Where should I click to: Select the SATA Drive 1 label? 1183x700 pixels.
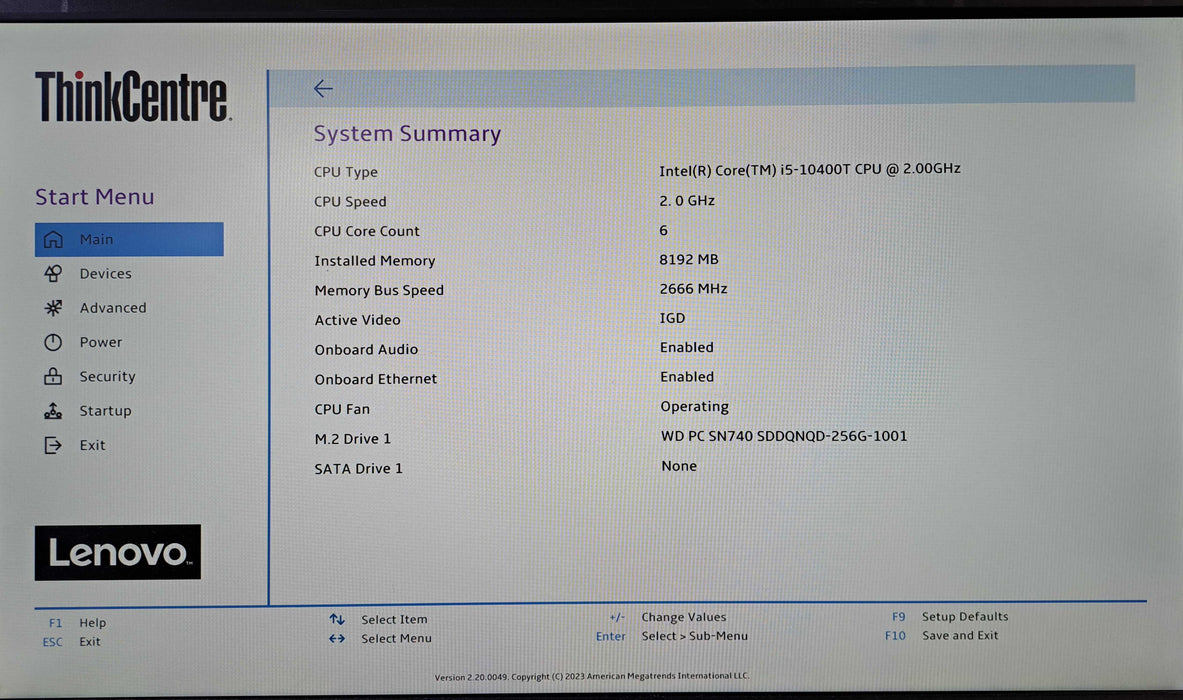point(358,468)
